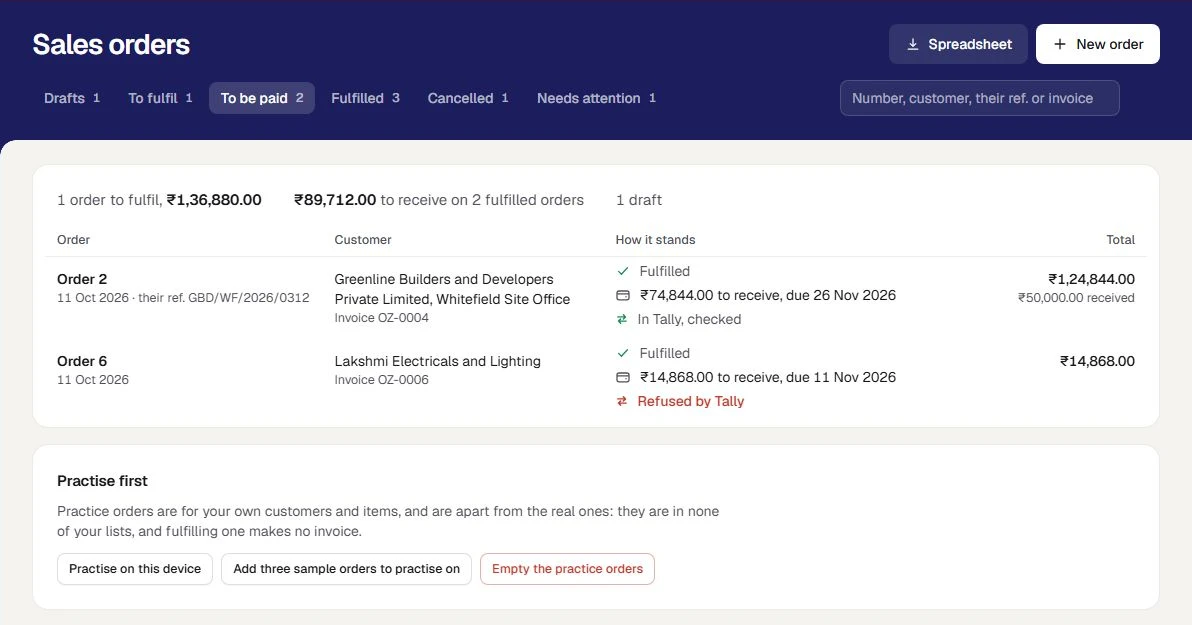Create a New order
This screenshot has width=1192, height=625.
pyautogui.click(x=1098, y=44)
